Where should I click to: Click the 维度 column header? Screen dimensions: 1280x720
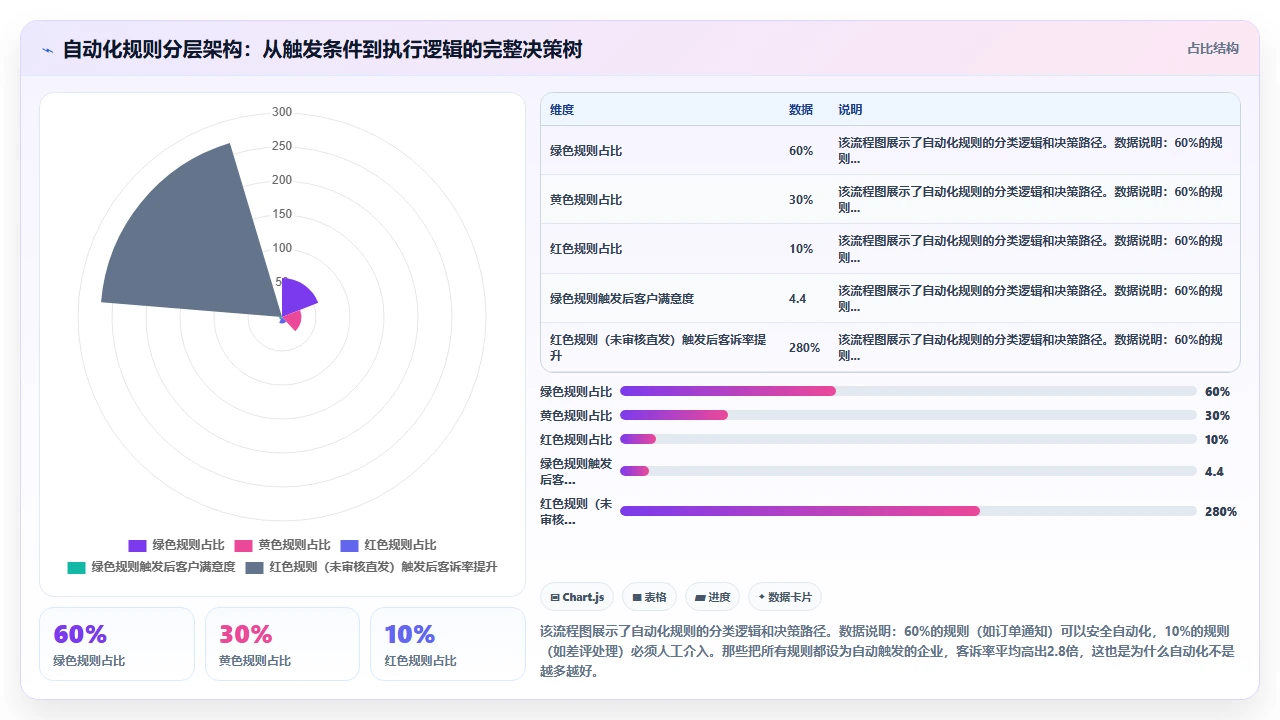click(562, 110)
